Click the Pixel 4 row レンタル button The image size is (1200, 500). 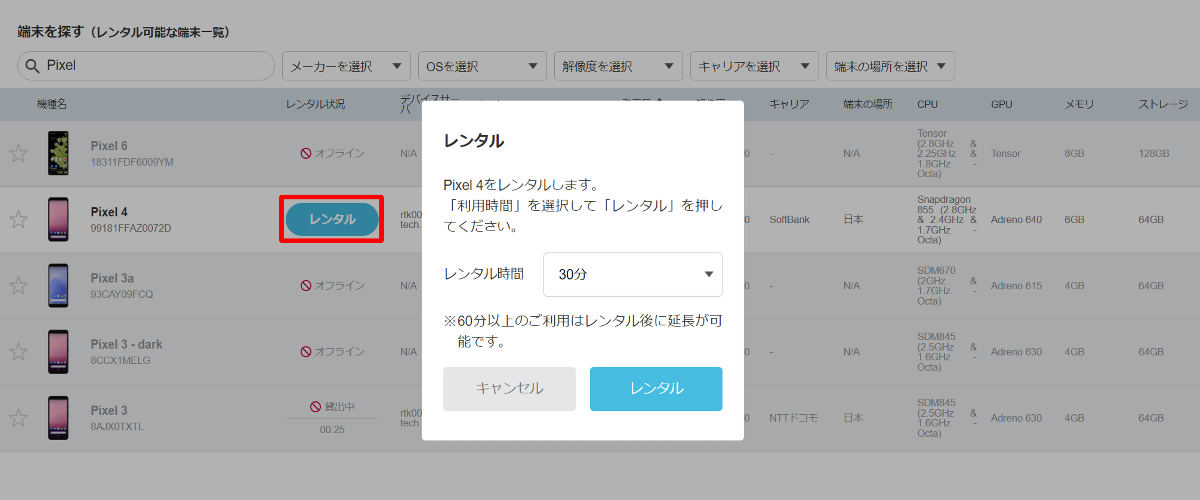coord(332,220)
